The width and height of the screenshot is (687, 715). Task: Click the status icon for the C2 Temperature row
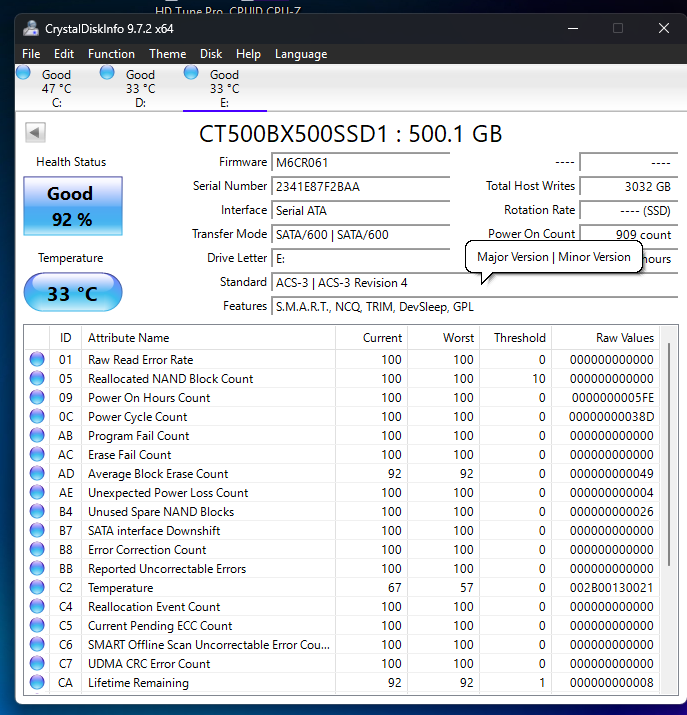pos(37,587)
